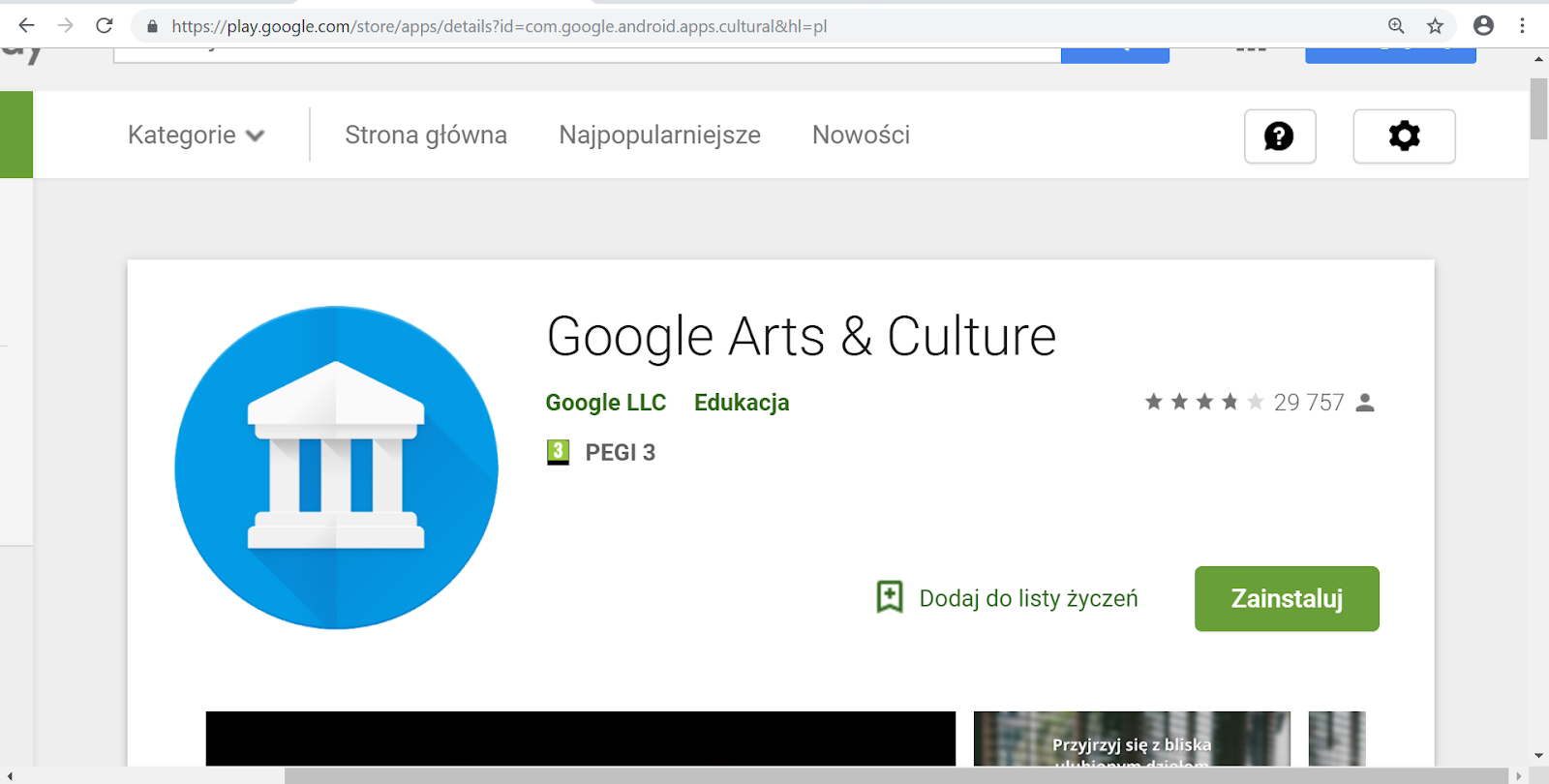
Task: Click the Google Arts & Culture title
Action: 802,337
